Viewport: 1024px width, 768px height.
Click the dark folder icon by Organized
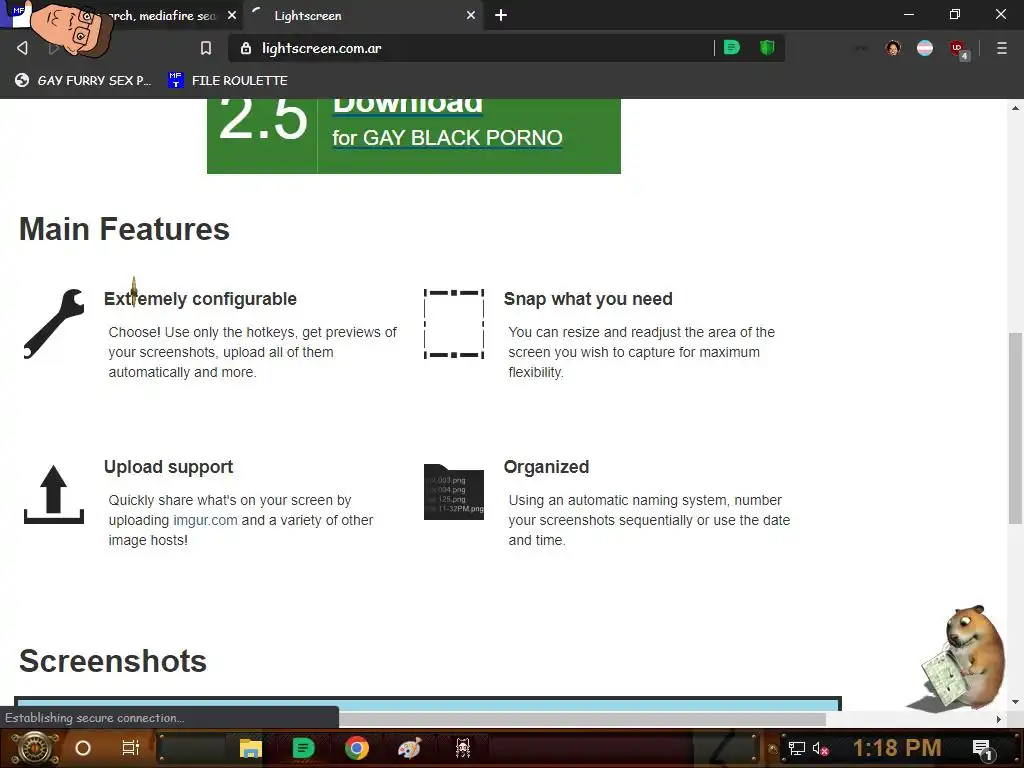[x=454, y=492]
